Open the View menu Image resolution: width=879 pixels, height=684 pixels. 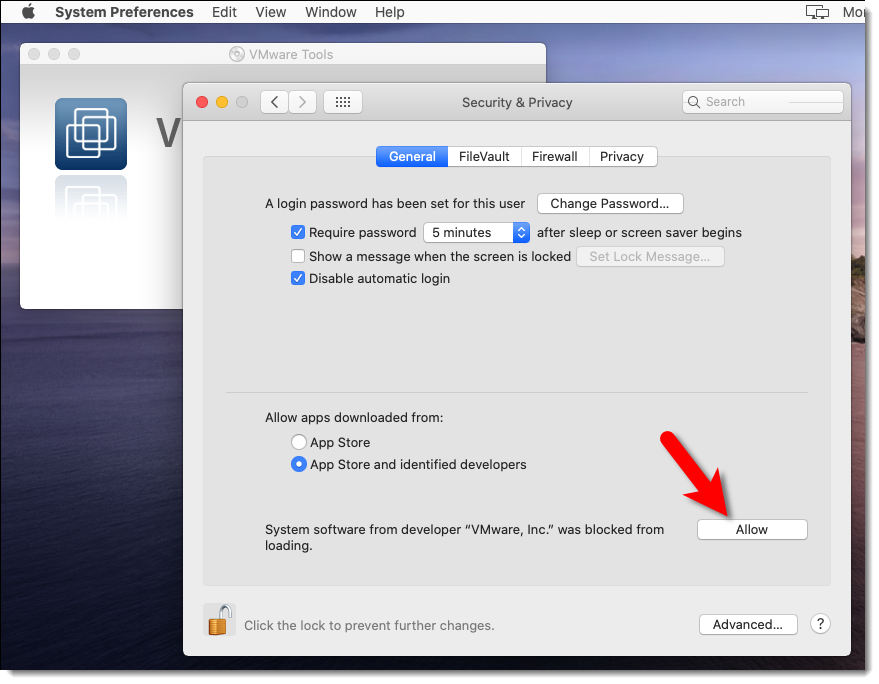[x=271, y=12]
